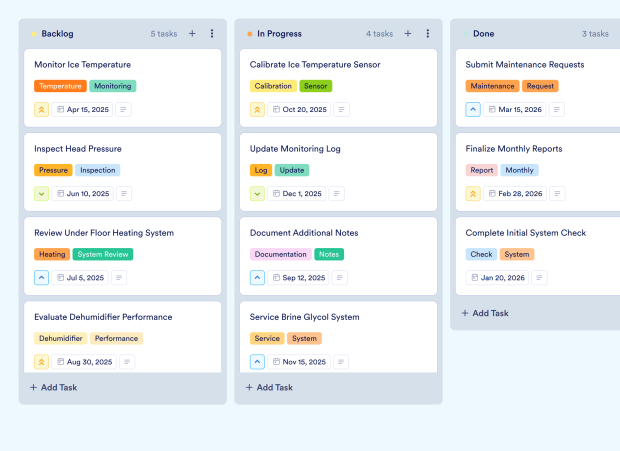Image resolution: width=620 pixels, height=451 pixels.
Task: Open the Apr 15, 2025 due date picker
Action: point(82,109)
